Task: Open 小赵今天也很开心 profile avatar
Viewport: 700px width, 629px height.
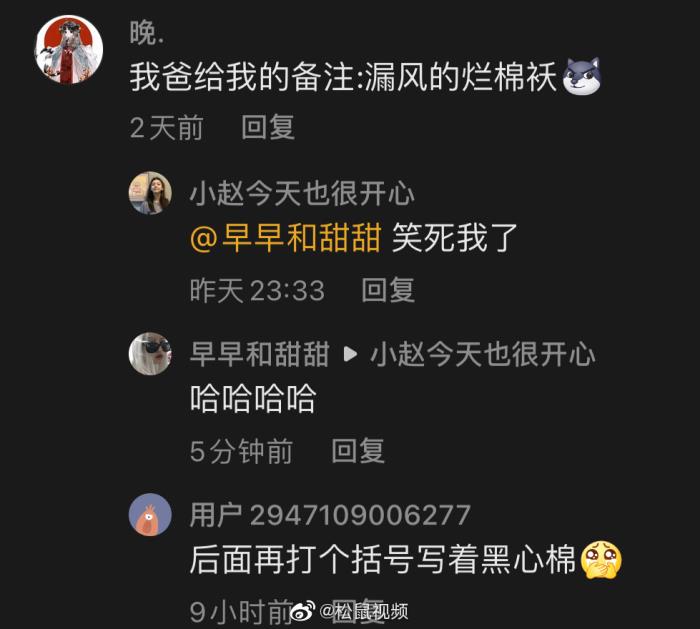Action: (150, 192)
